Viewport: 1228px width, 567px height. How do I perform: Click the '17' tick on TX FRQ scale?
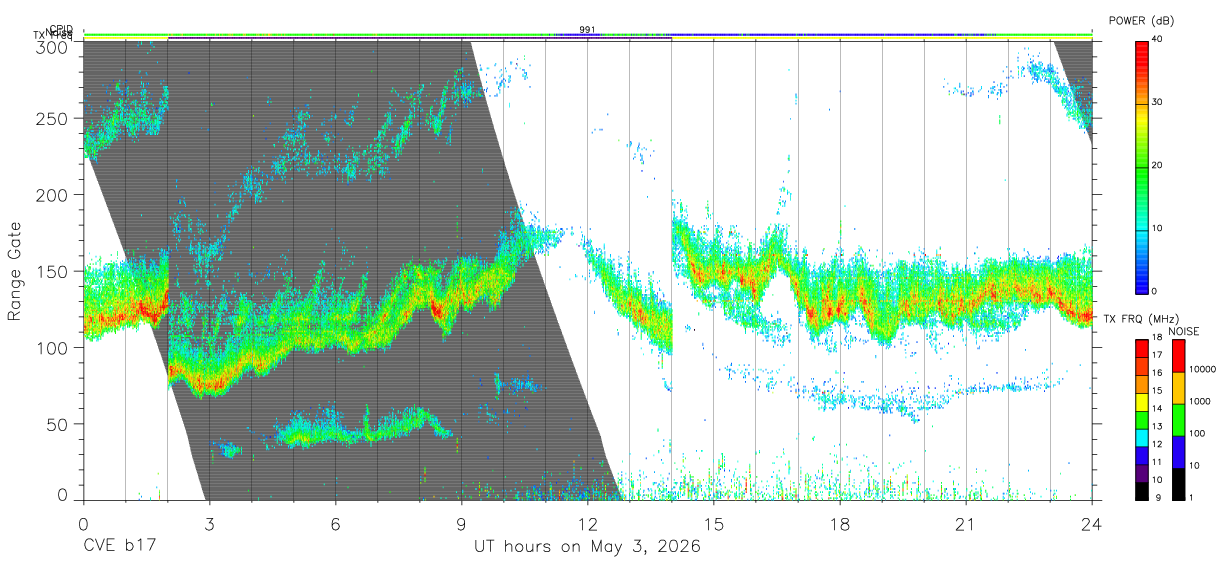pos(1157,355)
